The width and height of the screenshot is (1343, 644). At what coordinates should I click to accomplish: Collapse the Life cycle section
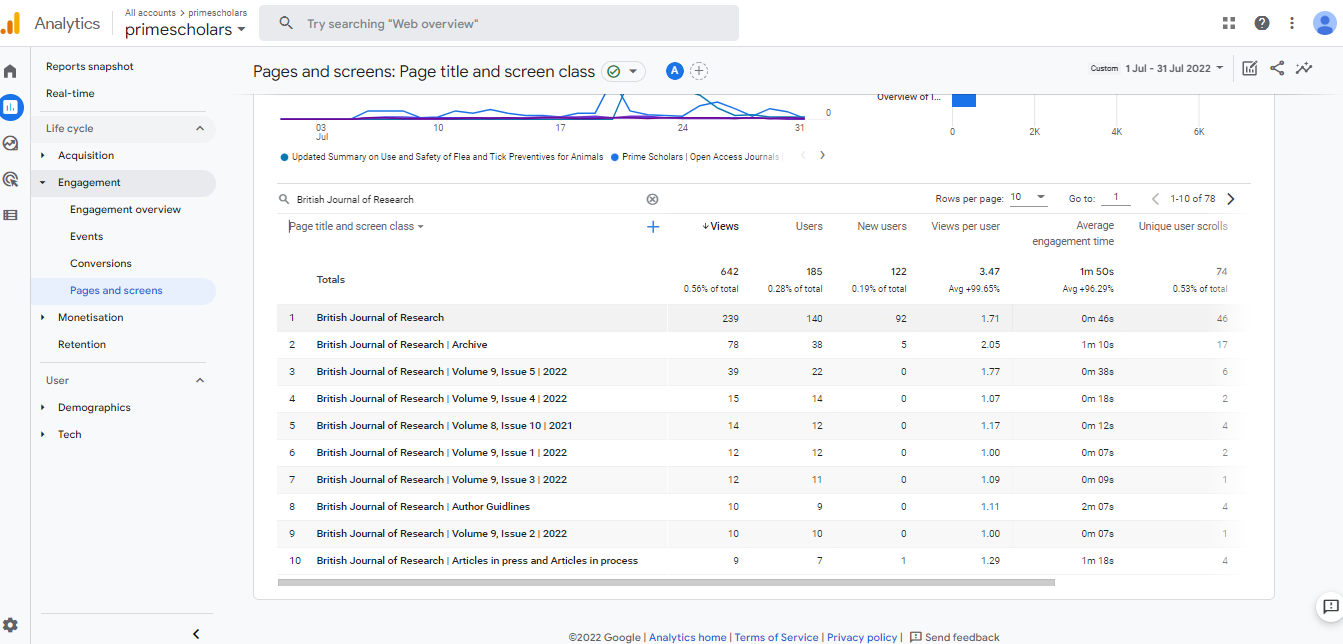point(199,128)
